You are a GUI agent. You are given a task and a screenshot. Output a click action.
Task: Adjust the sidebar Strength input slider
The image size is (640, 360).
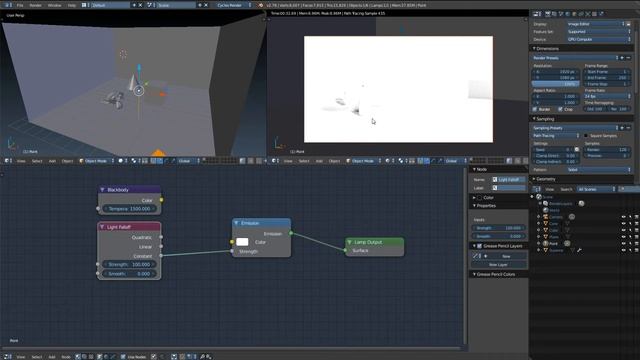[498, 228]
